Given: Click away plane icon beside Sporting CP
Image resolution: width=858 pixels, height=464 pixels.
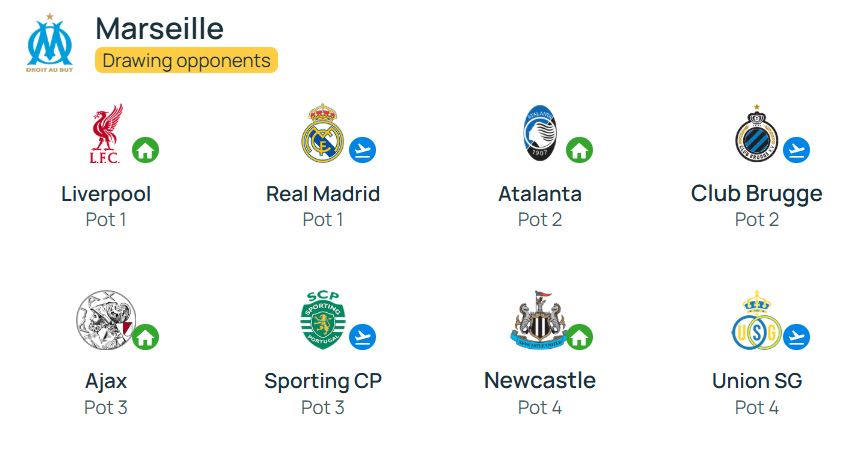Looking at the screenshot, I should (362, 337).
